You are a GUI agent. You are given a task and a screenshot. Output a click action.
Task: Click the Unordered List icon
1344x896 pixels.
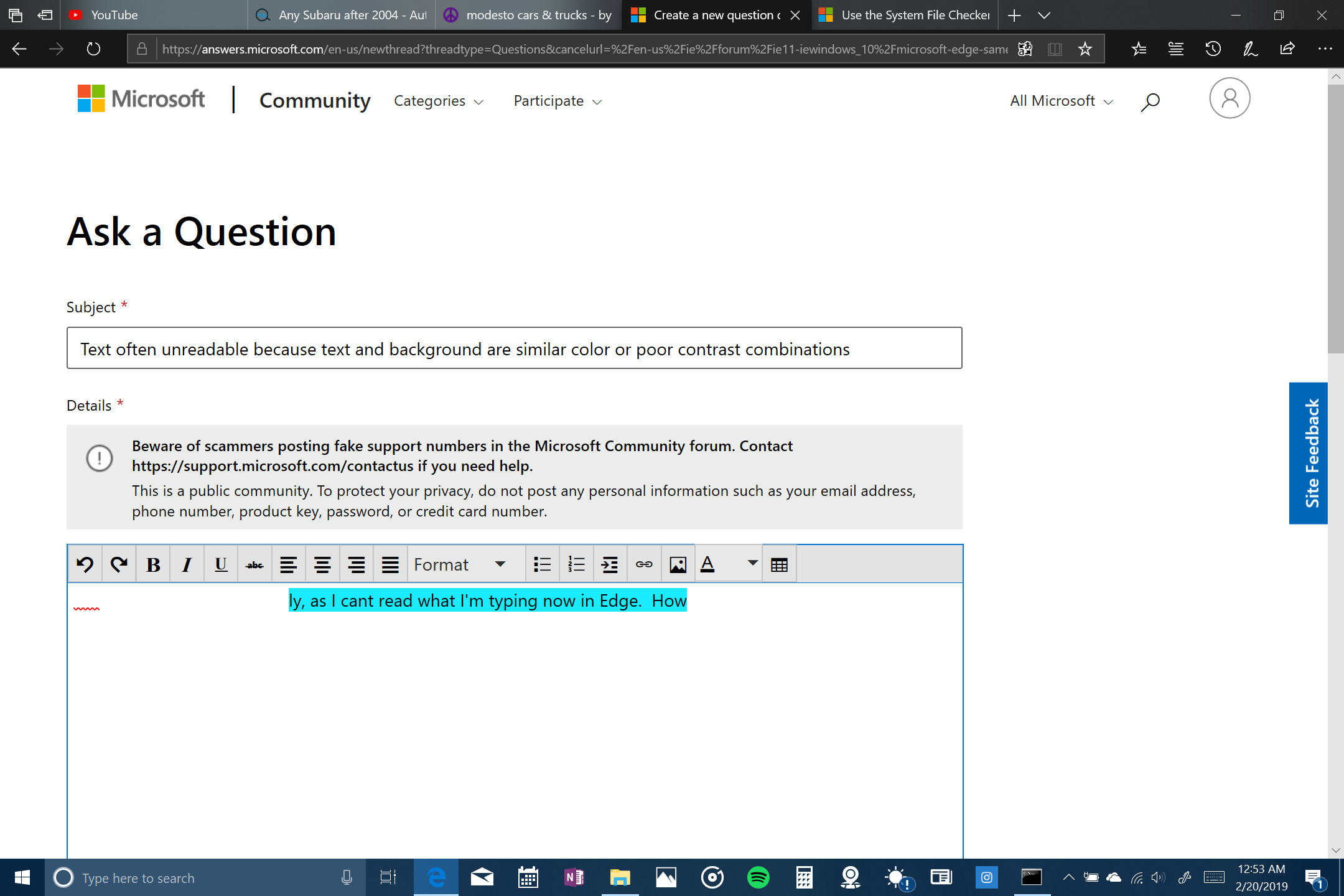[540, 564]
